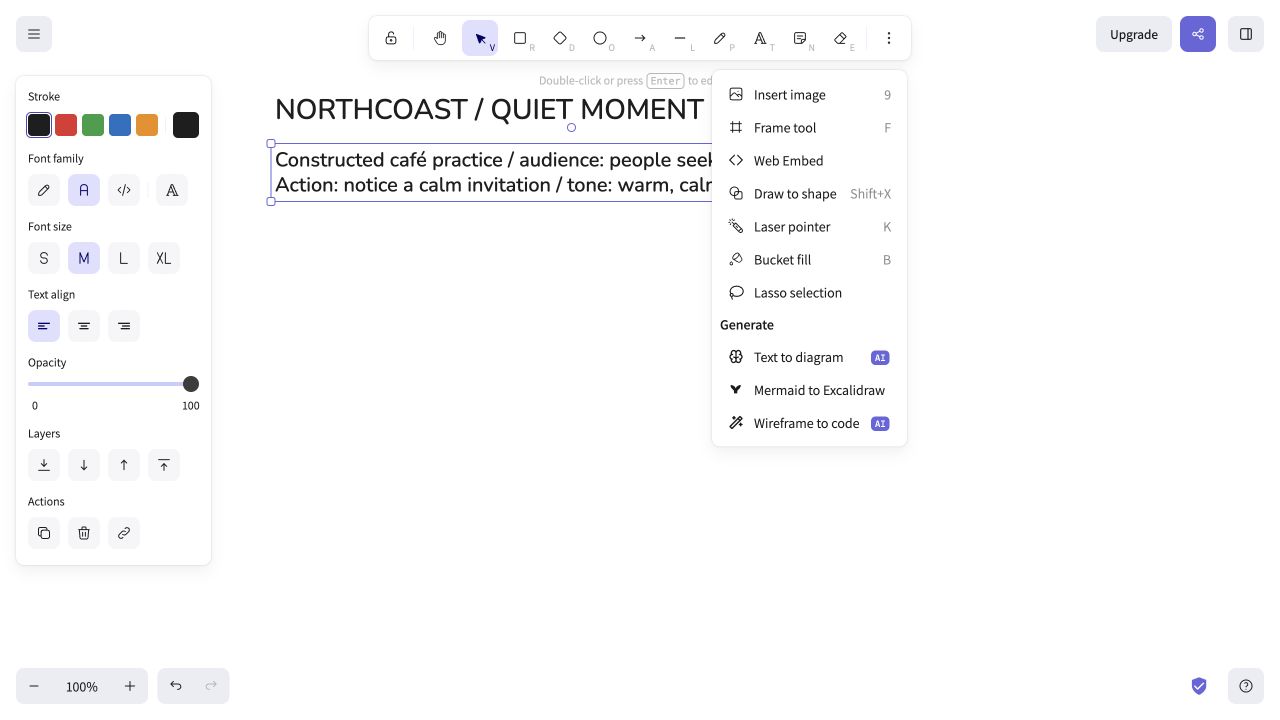Open the share collaboration dialog
The image size is (1280, 720).
pyautogui.click(x=1198, y=34)
